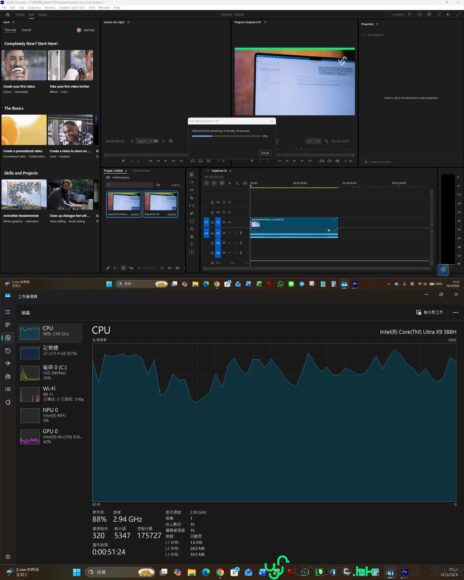
Task: Open the Premiere Home icon
Action: coord(7,14)
